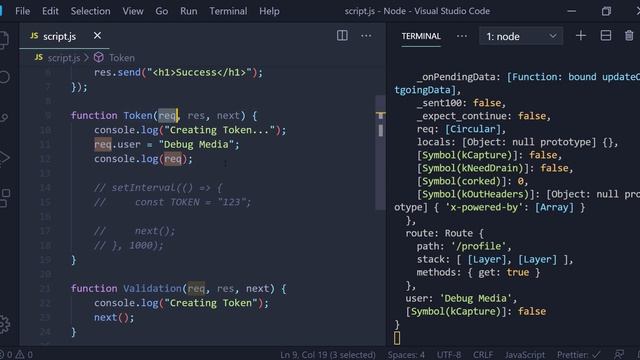Click the 'Token' function name

point(138,116)
